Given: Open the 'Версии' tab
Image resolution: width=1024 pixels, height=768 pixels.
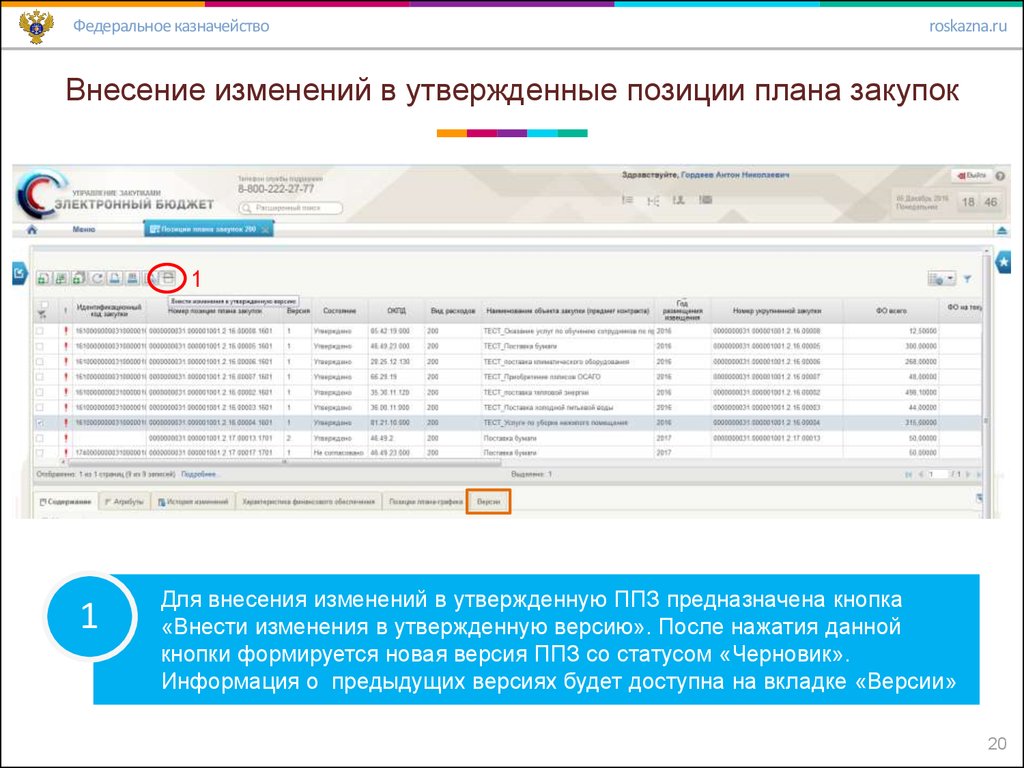Looking at the screenshot, I should 488,502.
